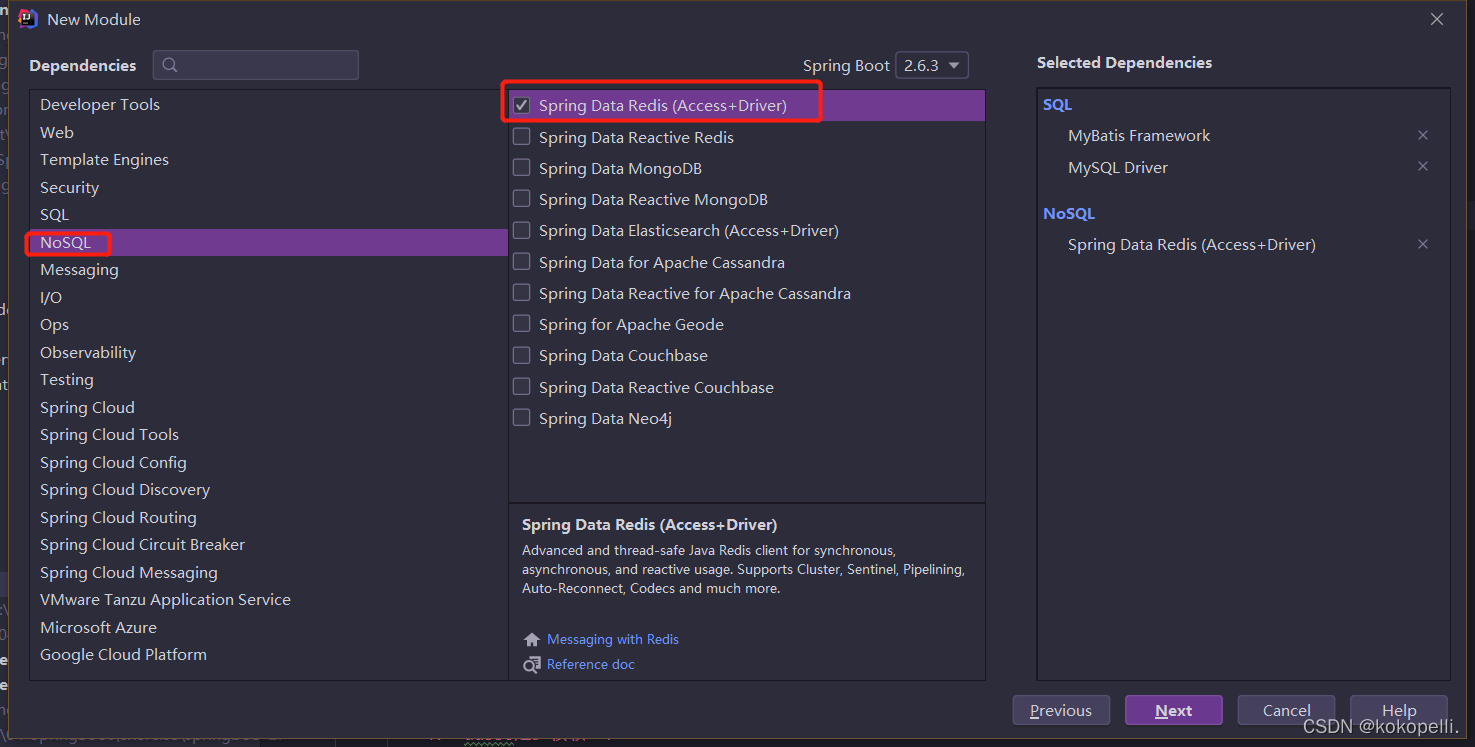The height and width of the screenshot is (747, 1475).
Task: Click the home icon beside Messaging with Redis
Action: pyautogui.click(x=532, y=639)
